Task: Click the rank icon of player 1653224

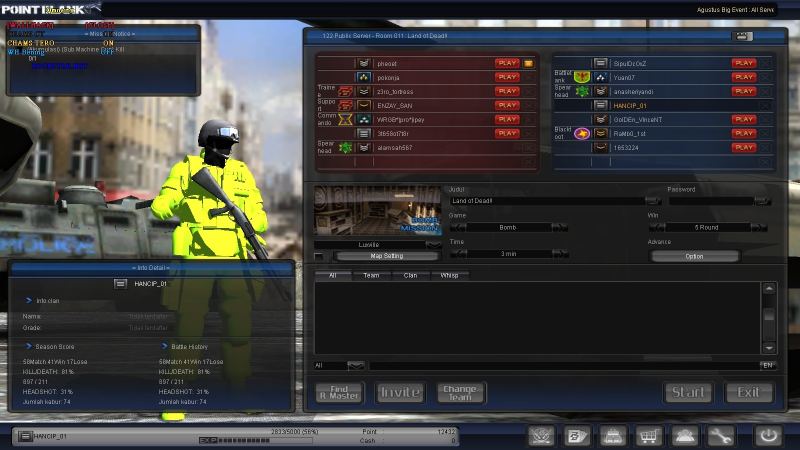Action: pyautogui.click(x=601, y=147)
